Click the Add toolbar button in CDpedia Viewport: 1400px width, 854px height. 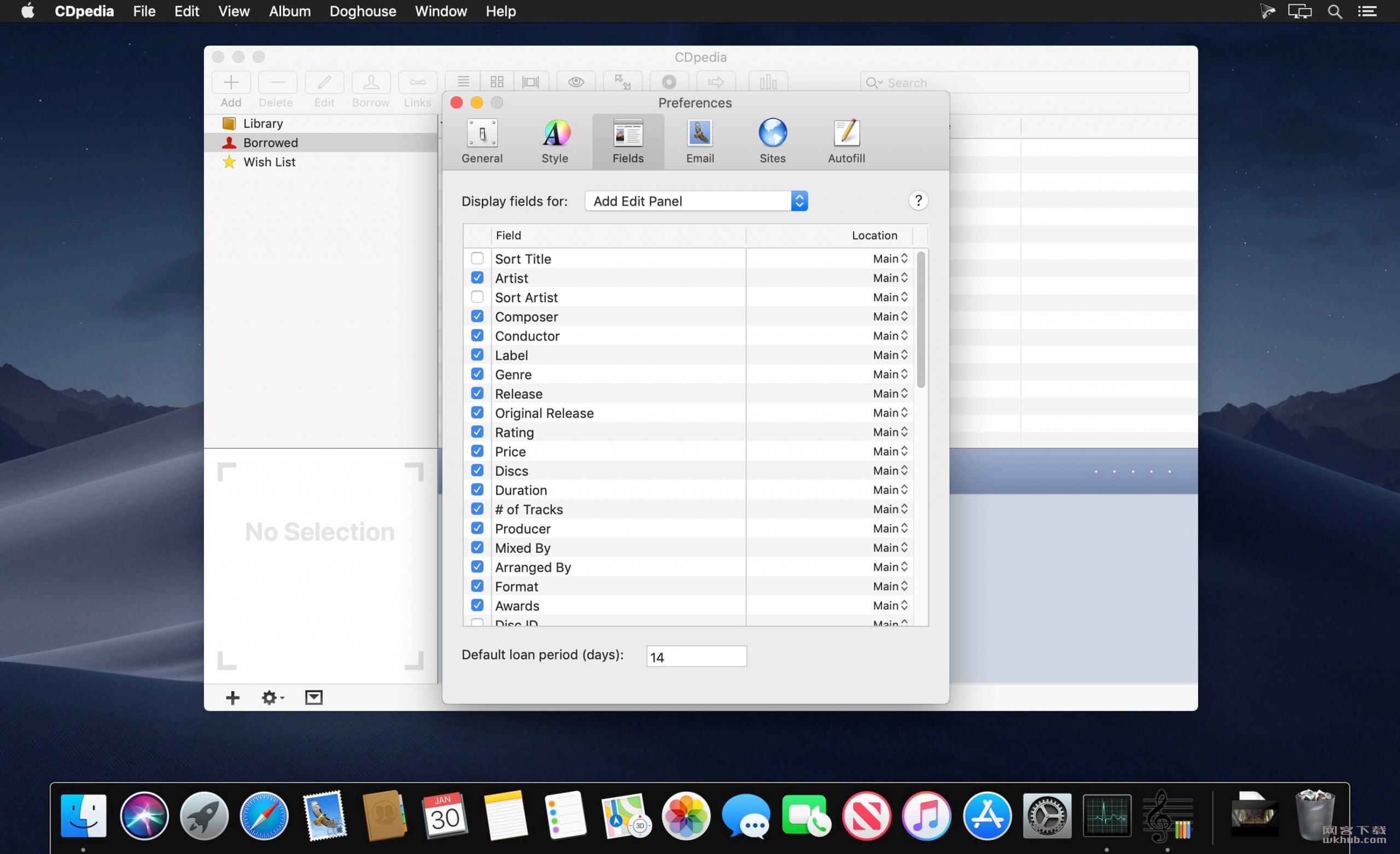coord(231,83)
